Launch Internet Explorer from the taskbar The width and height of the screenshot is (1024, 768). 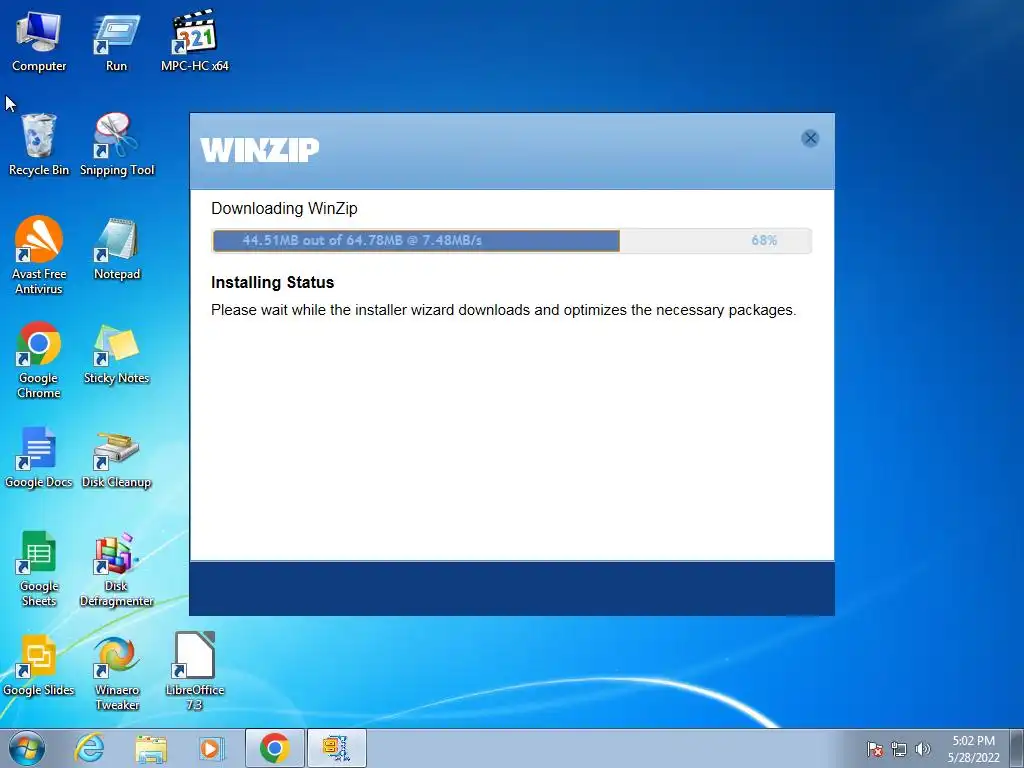click(x=89, y=748)
